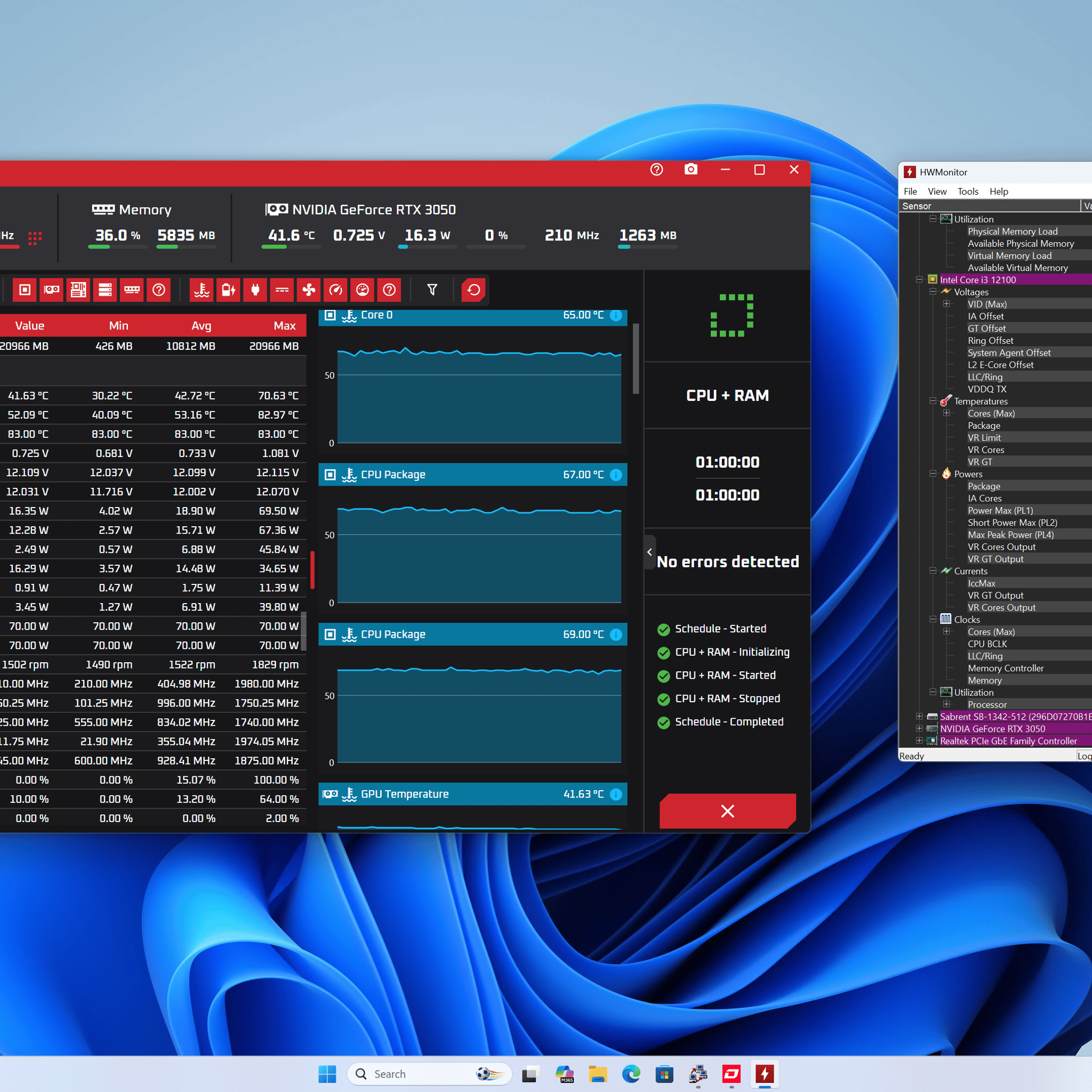Click the red X button below the schedule log
This screenshot has width=1092, height=1092.
(x=727, y=811)
